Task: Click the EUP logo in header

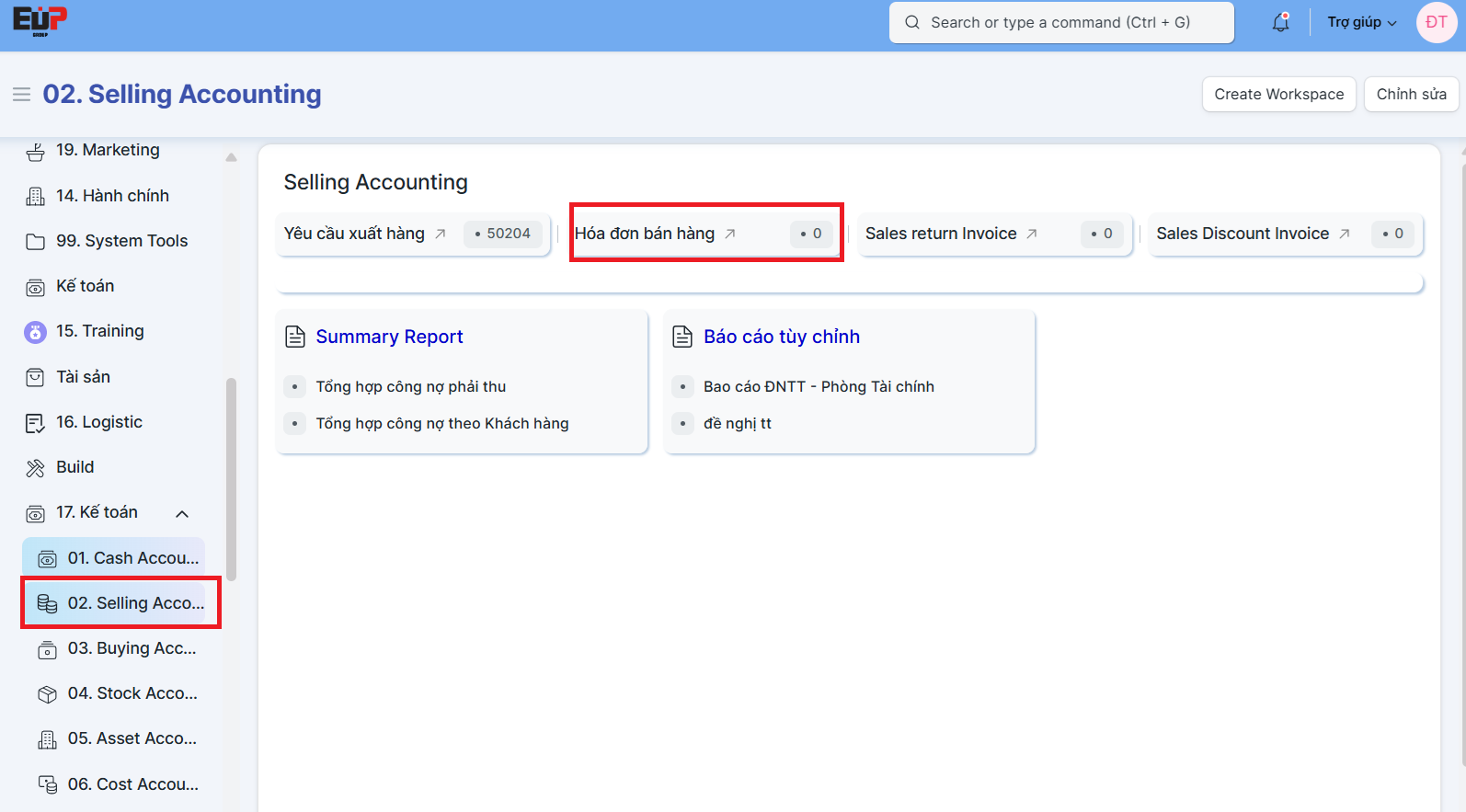Action: point(40,21)
